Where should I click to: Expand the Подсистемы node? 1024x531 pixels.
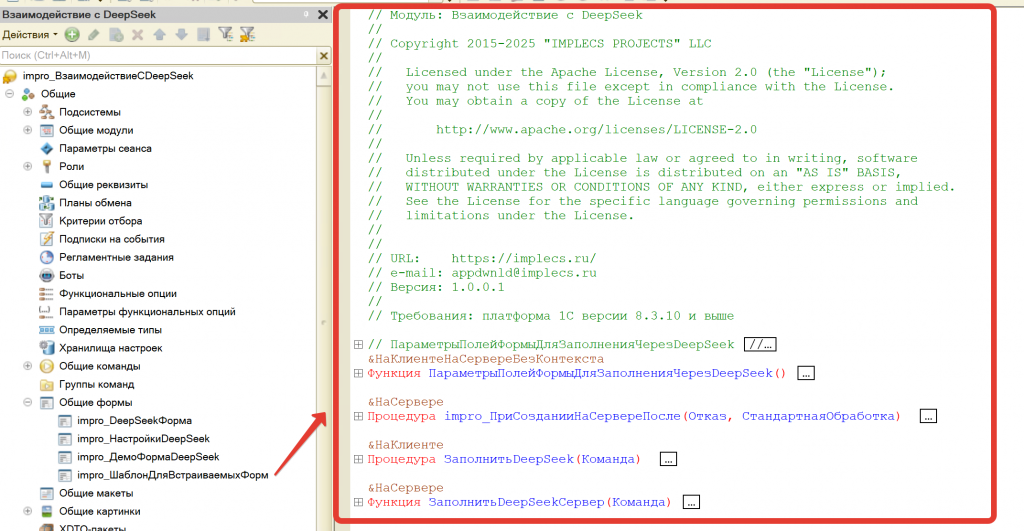click(x=28, y=112)
